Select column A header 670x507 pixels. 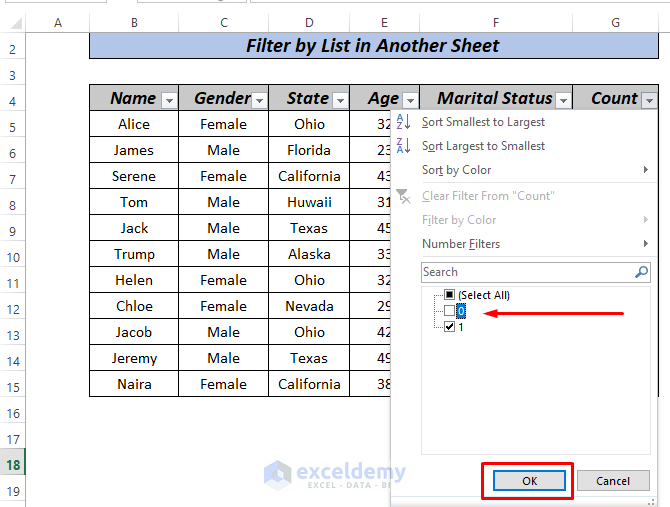(x=58, y=23)
